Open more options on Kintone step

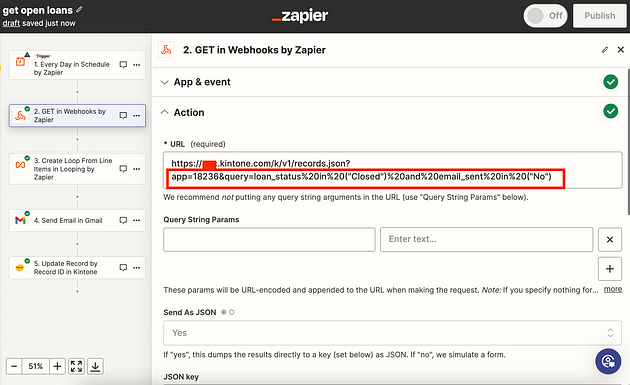point(137,268)
